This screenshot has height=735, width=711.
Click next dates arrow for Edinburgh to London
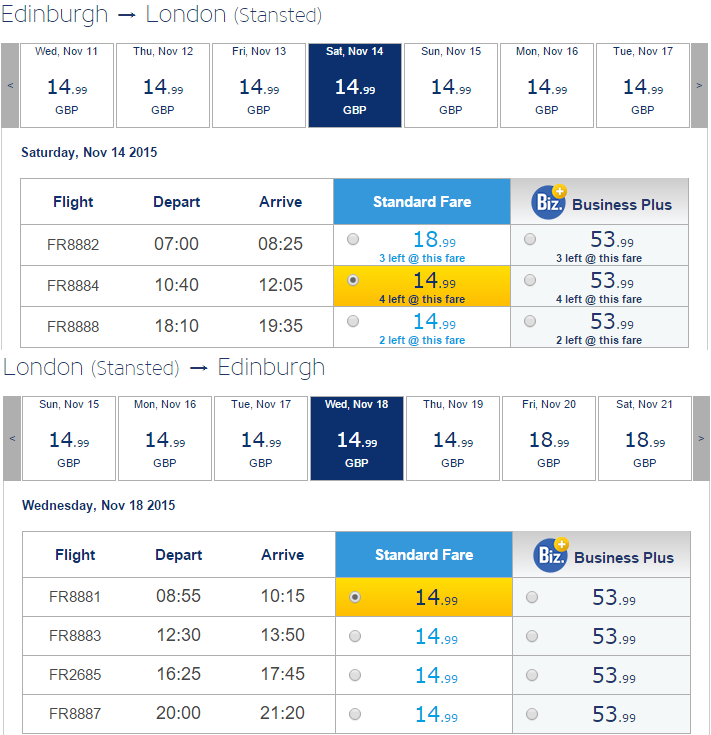(699, 85)
